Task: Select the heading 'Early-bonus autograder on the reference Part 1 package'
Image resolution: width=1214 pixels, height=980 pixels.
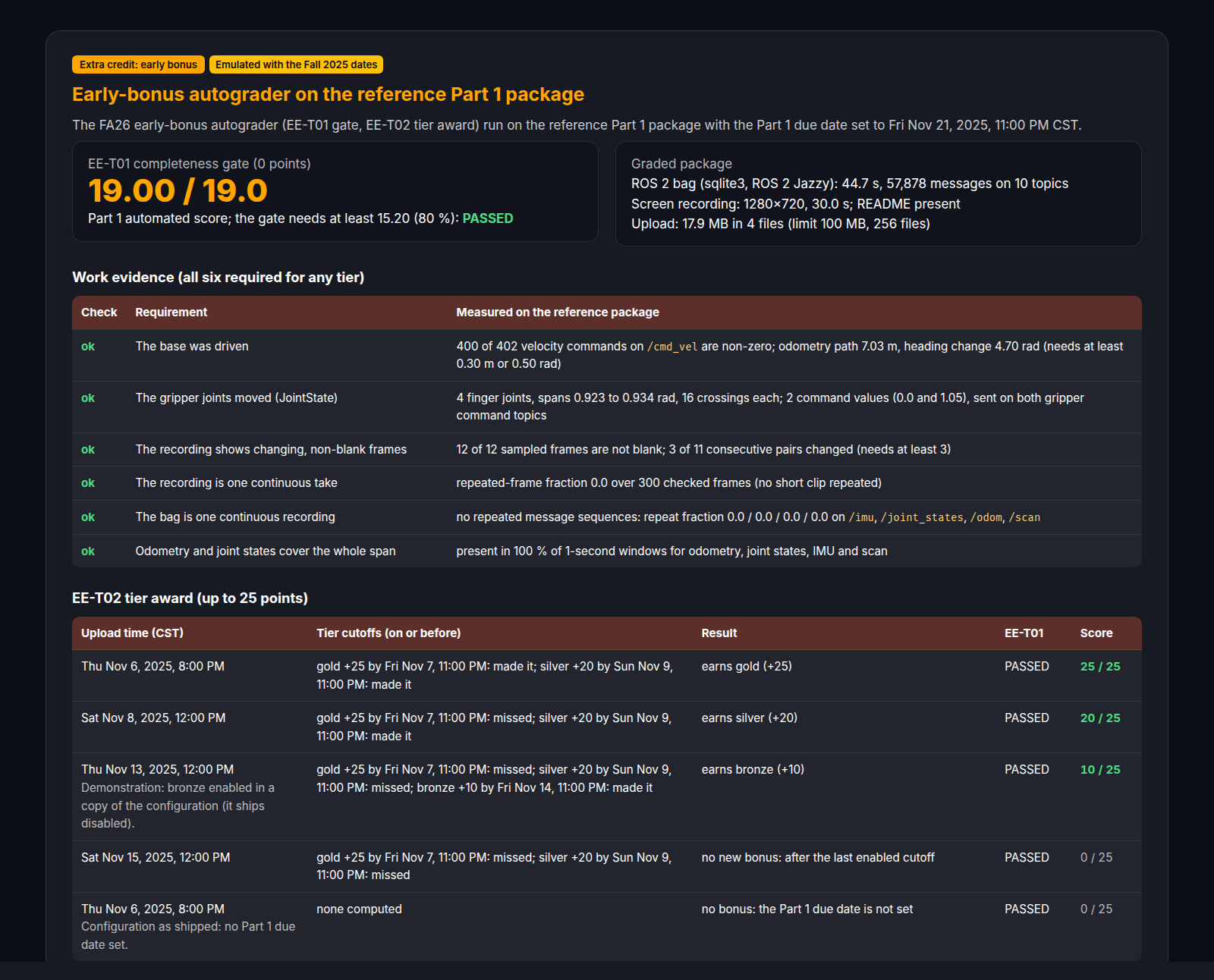Action: [328, 94]
